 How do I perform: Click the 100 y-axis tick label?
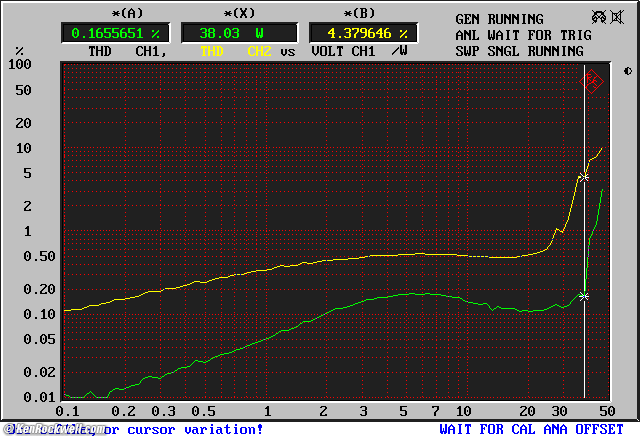[20, 64]
